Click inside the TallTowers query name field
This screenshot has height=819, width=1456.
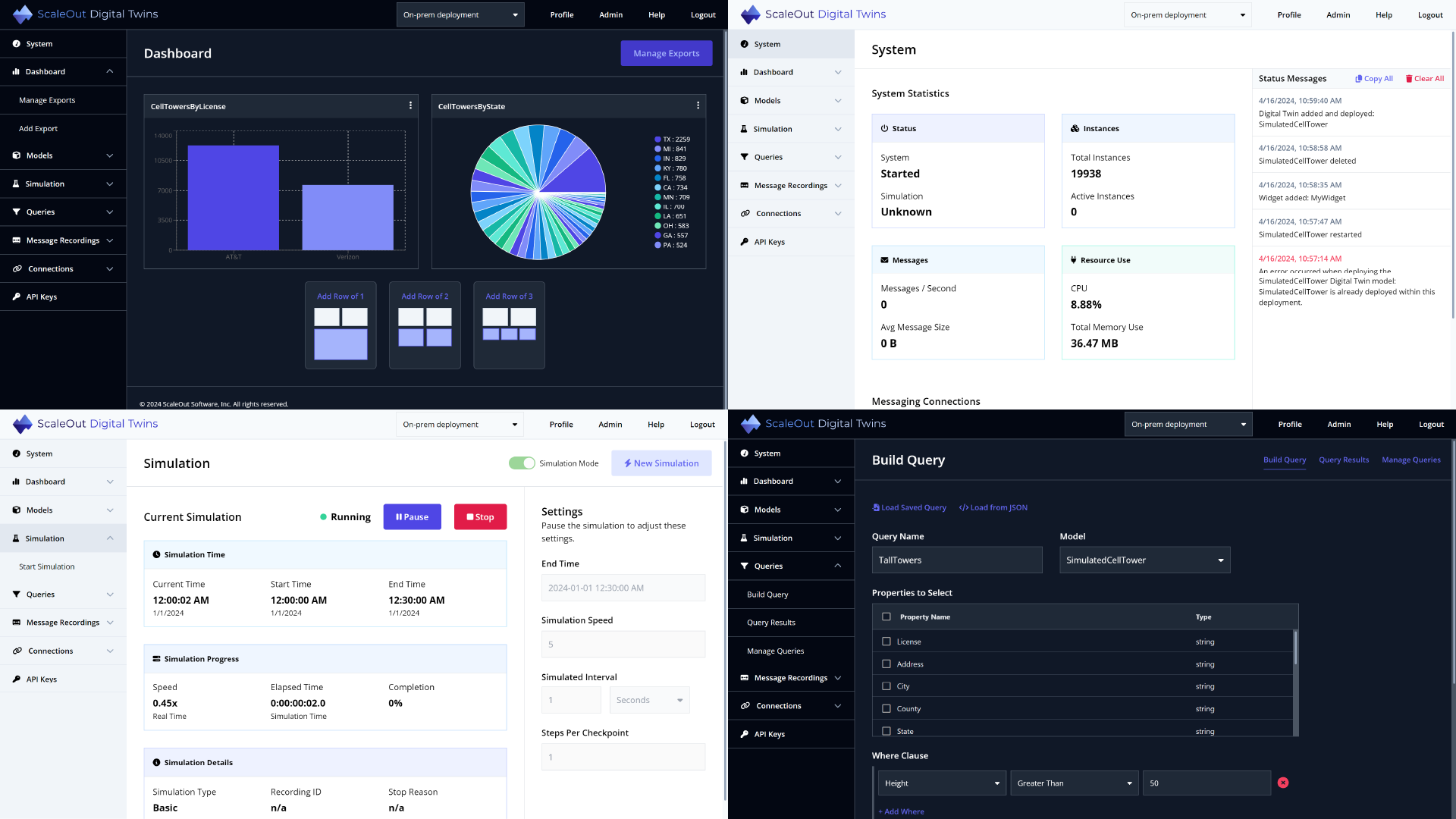957,560
